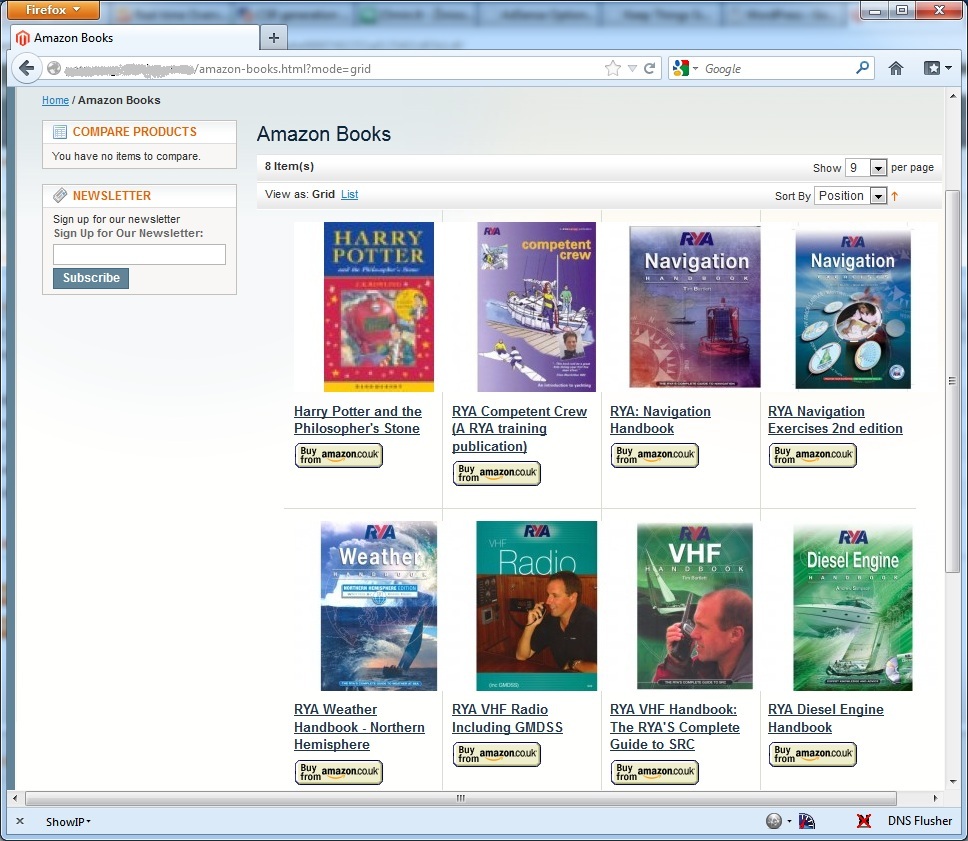Image resolution: width=968 pixels, height=841 pixels.
Task: Click the globe status icon in add-on bar
Action: click(x=774, y=821)
